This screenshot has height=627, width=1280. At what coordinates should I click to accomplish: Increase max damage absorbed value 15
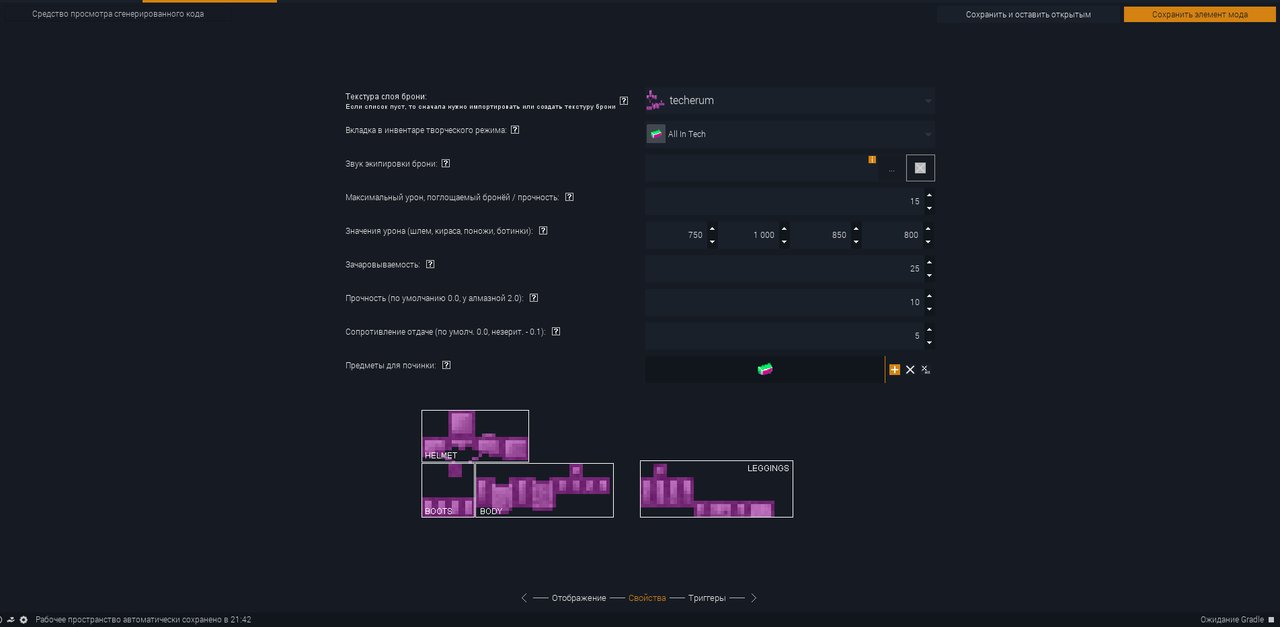click(x=929, y=196)
